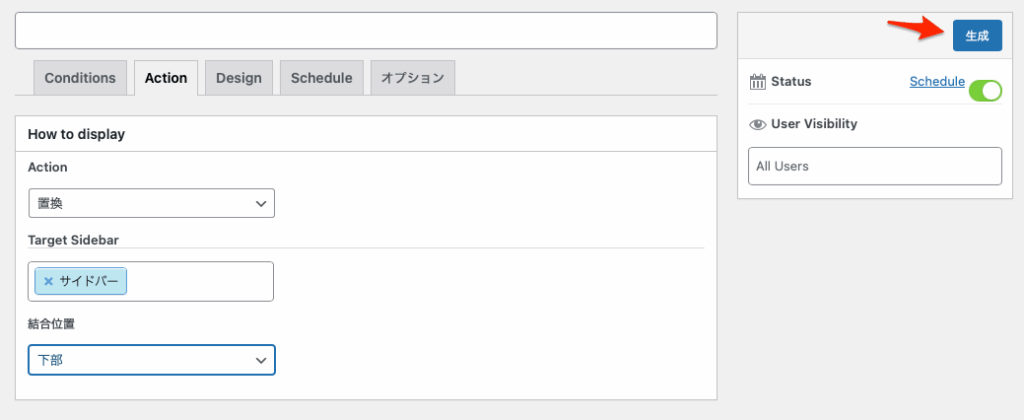Image resolution: width=1024 pixels, height=420 pixels.
Task: Switch to the Conditions tab
Action: pos(80,78)
